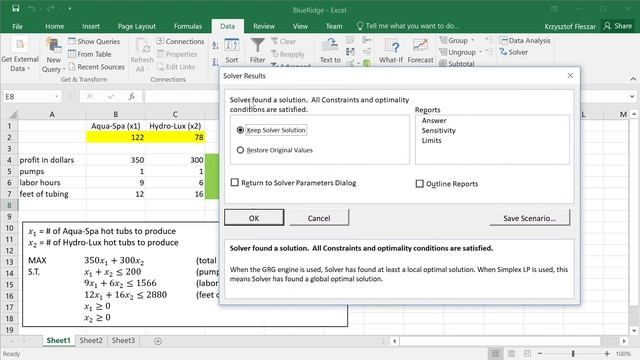Click Clear filter icon
640x360 pixels.
(x=284, y=41)
